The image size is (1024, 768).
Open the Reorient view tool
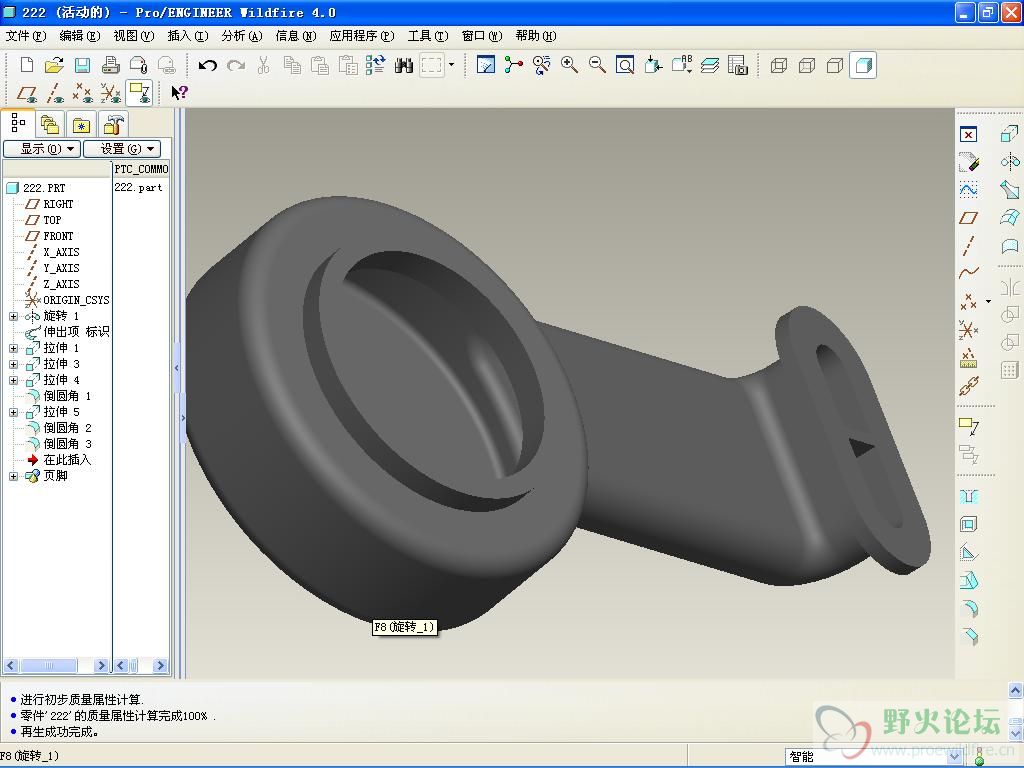tap(653, 65)
